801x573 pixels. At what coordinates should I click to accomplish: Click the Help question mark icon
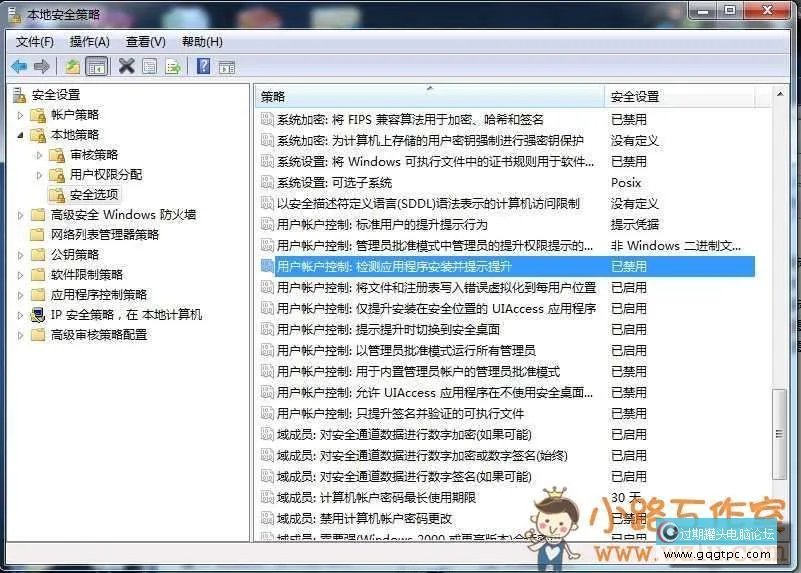[x=203, y=66]
